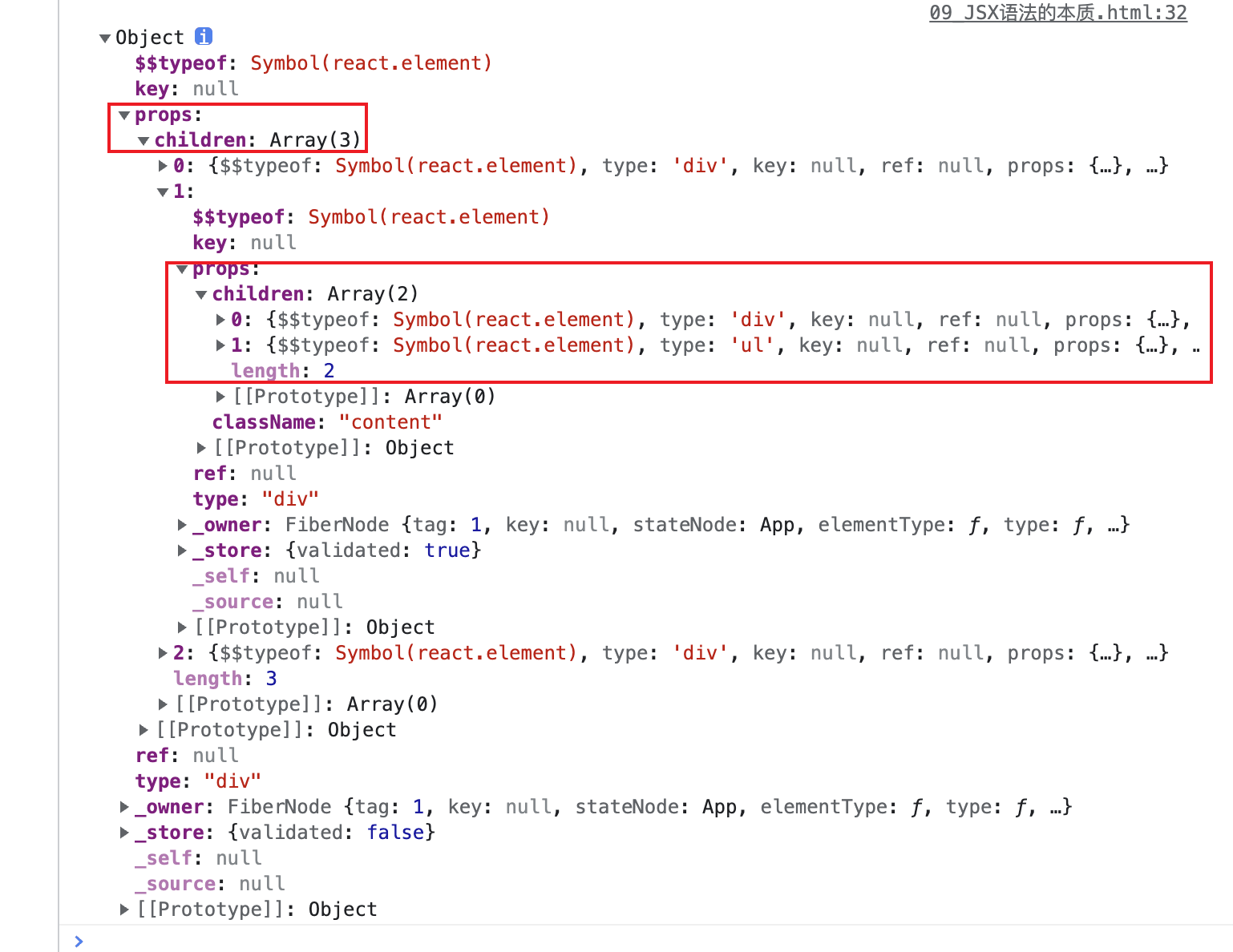Screen dimensions: 1233x952
Task: Click the length: 3 row
Action: [x=225, y=679]
